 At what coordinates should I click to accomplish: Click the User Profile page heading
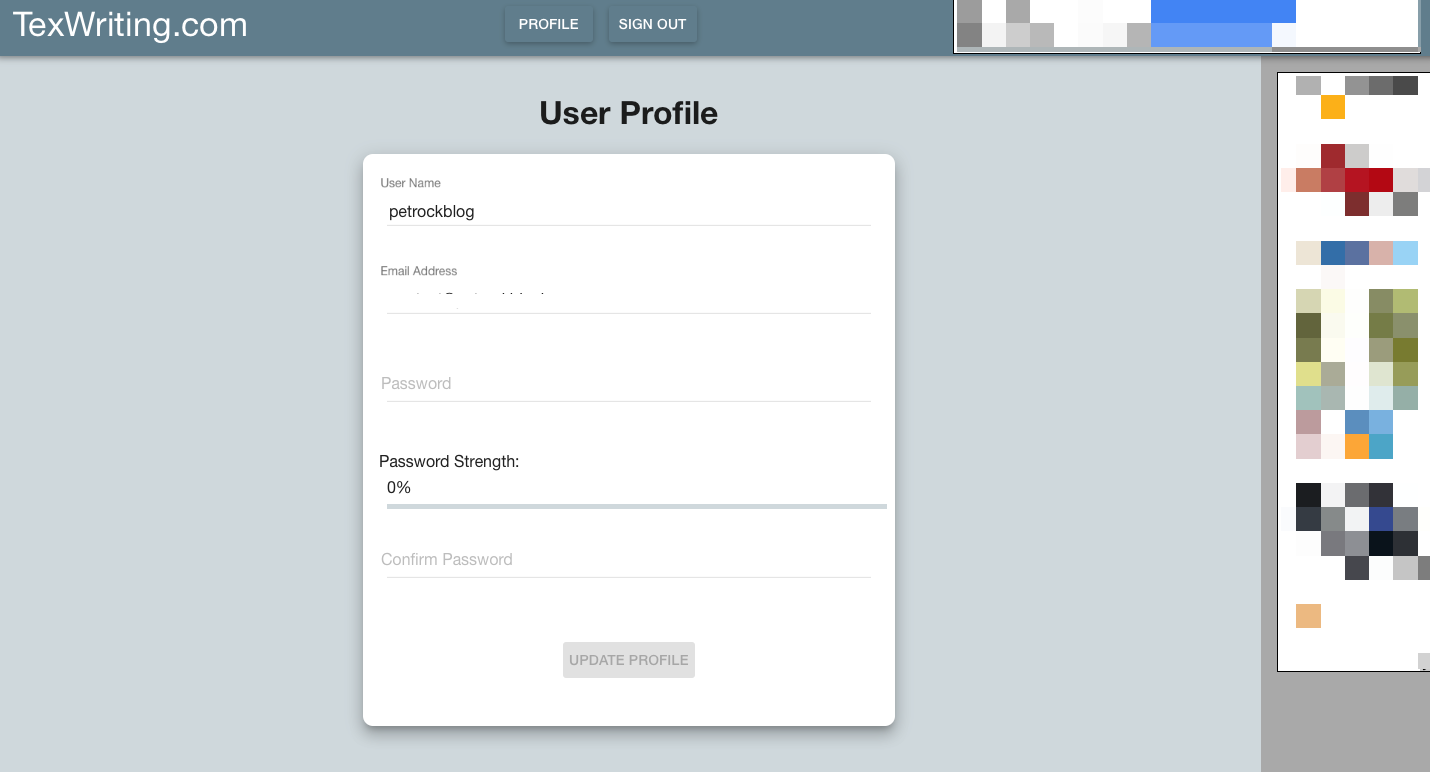629,113
